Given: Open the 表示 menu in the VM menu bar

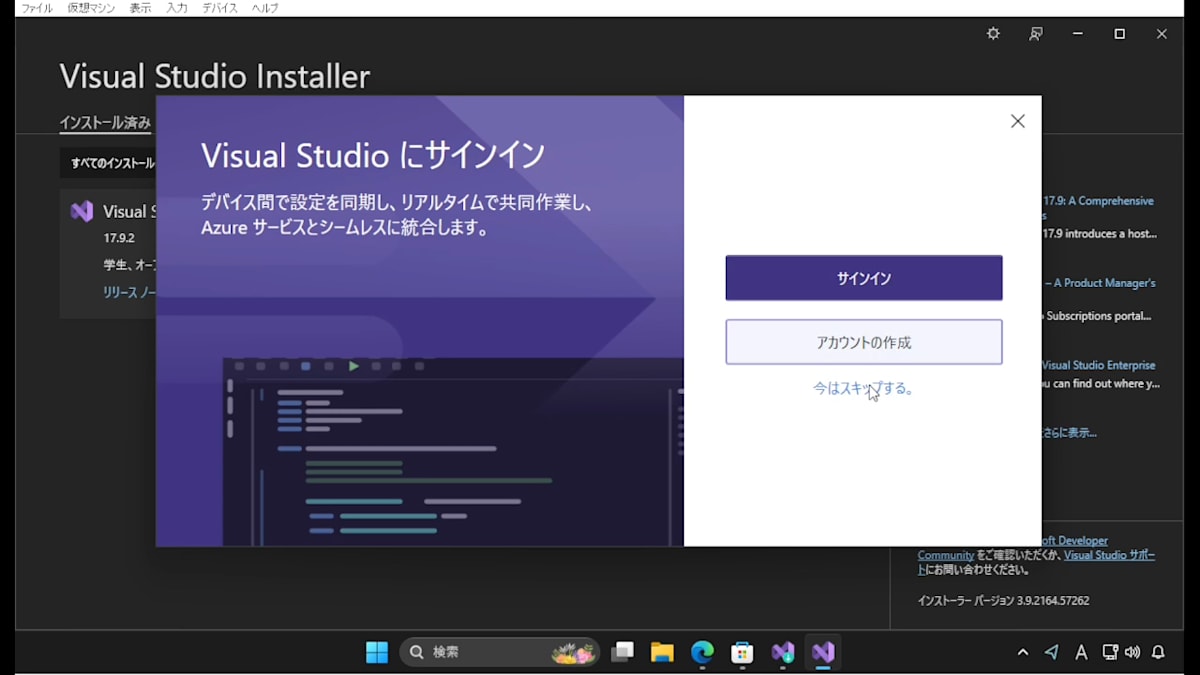Looking at the screenshot, I should 140,8.
